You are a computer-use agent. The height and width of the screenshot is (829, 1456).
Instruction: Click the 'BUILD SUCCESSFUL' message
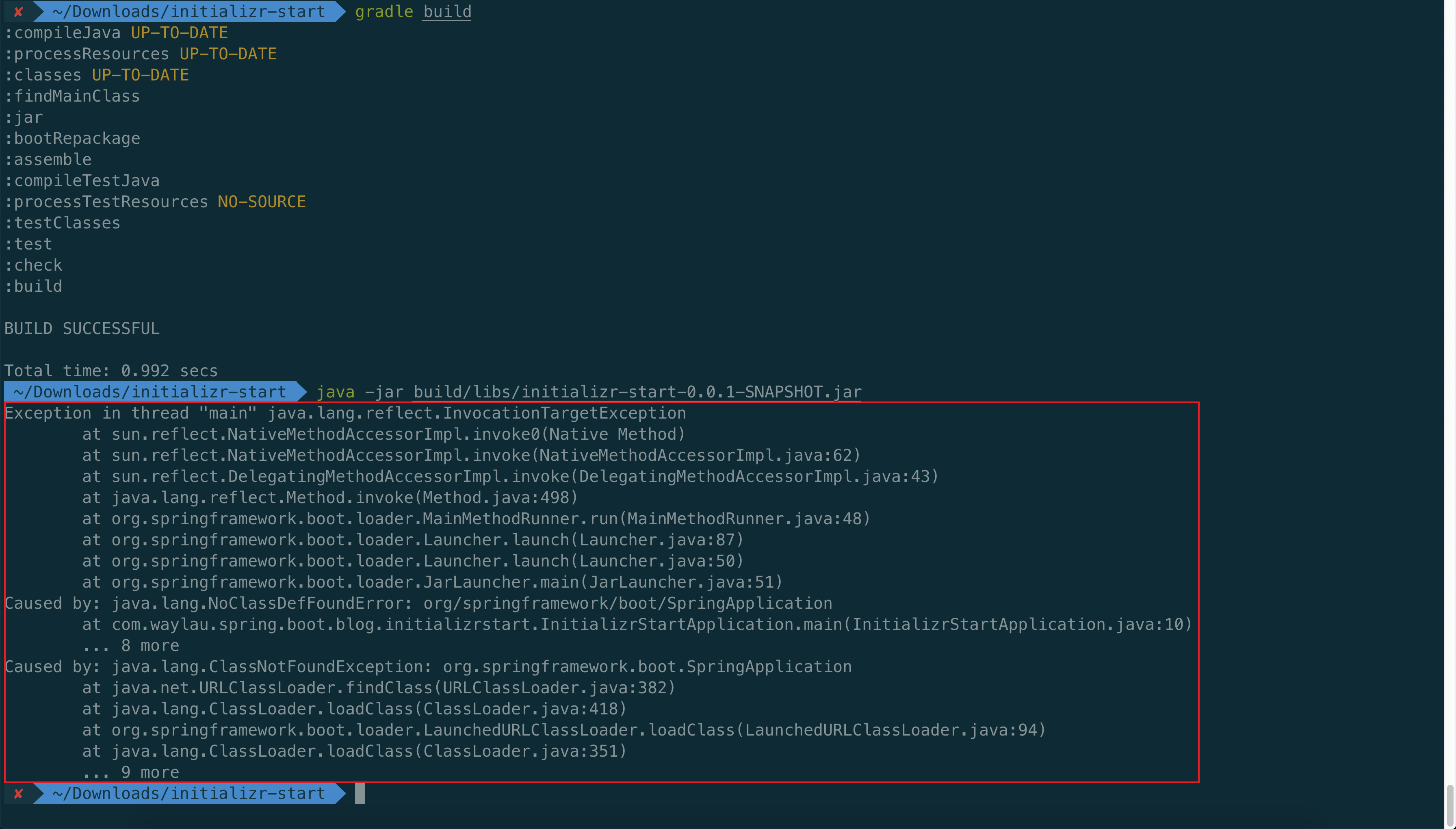82,328
